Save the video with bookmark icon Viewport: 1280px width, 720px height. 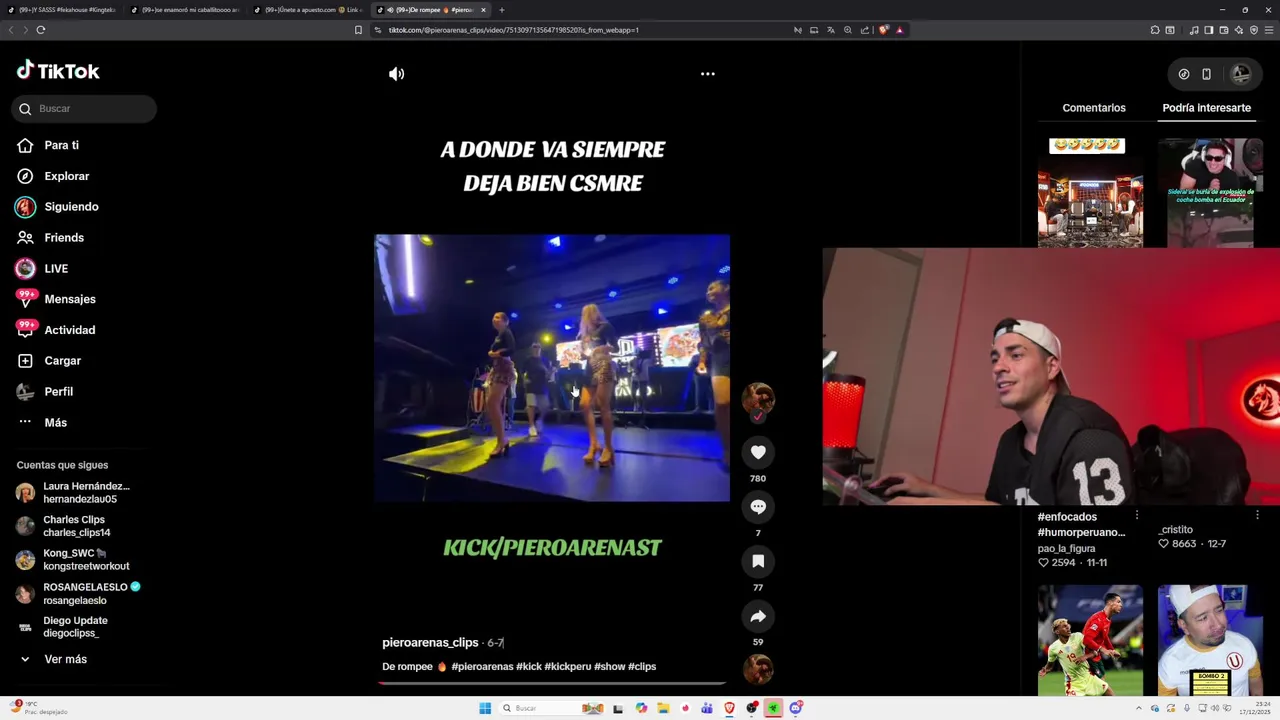[758, 562]
